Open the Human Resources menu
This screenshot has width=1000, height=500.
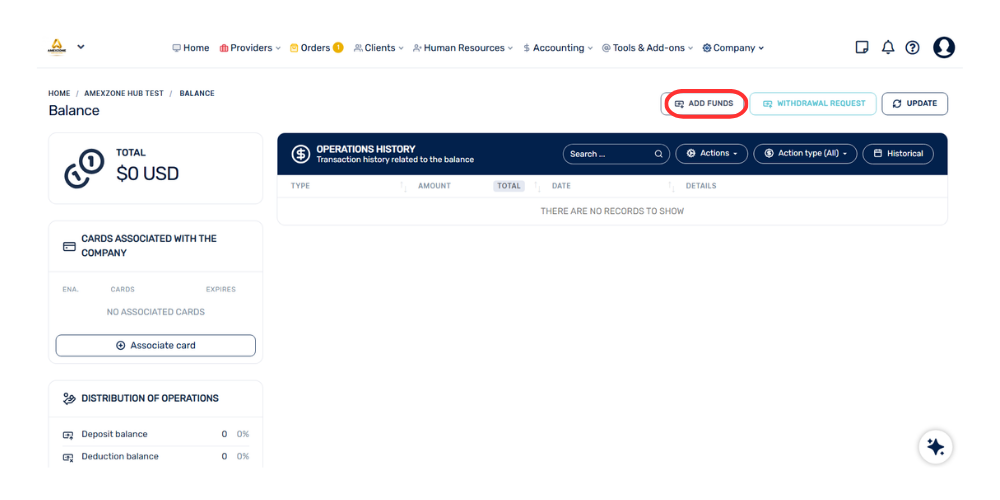pos(463,48)
